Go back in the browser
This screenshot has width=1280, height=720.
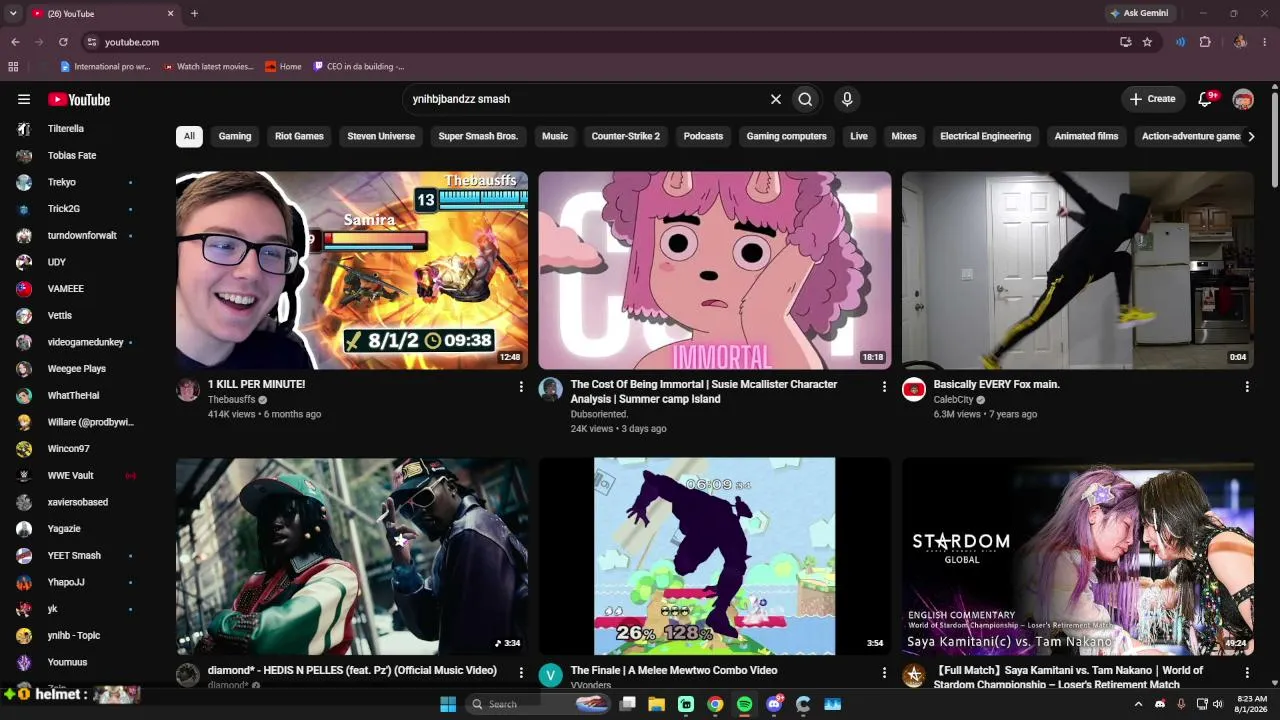click(15, 42)
